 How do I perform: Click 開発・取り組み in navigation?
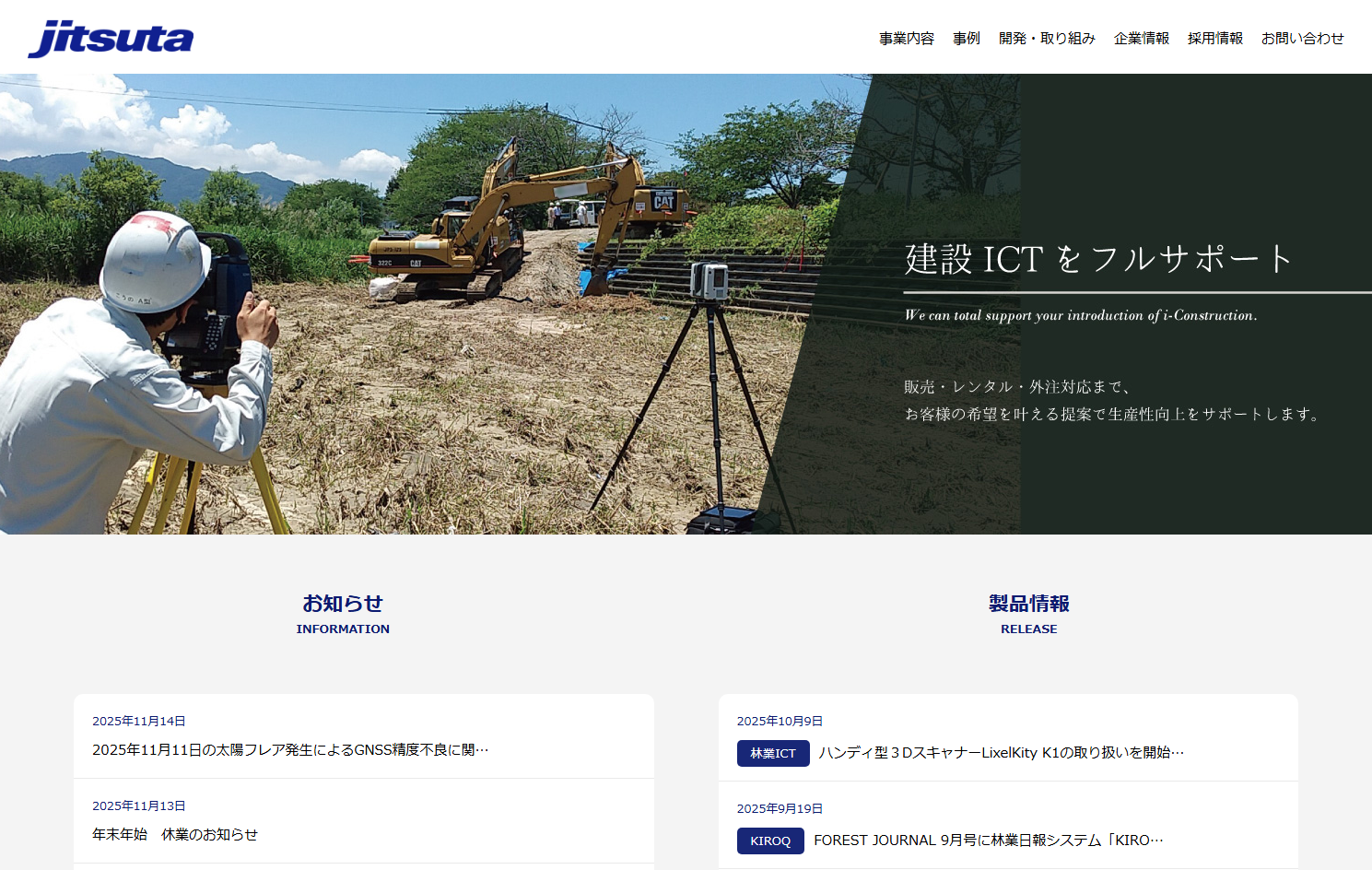point(1047,38)
